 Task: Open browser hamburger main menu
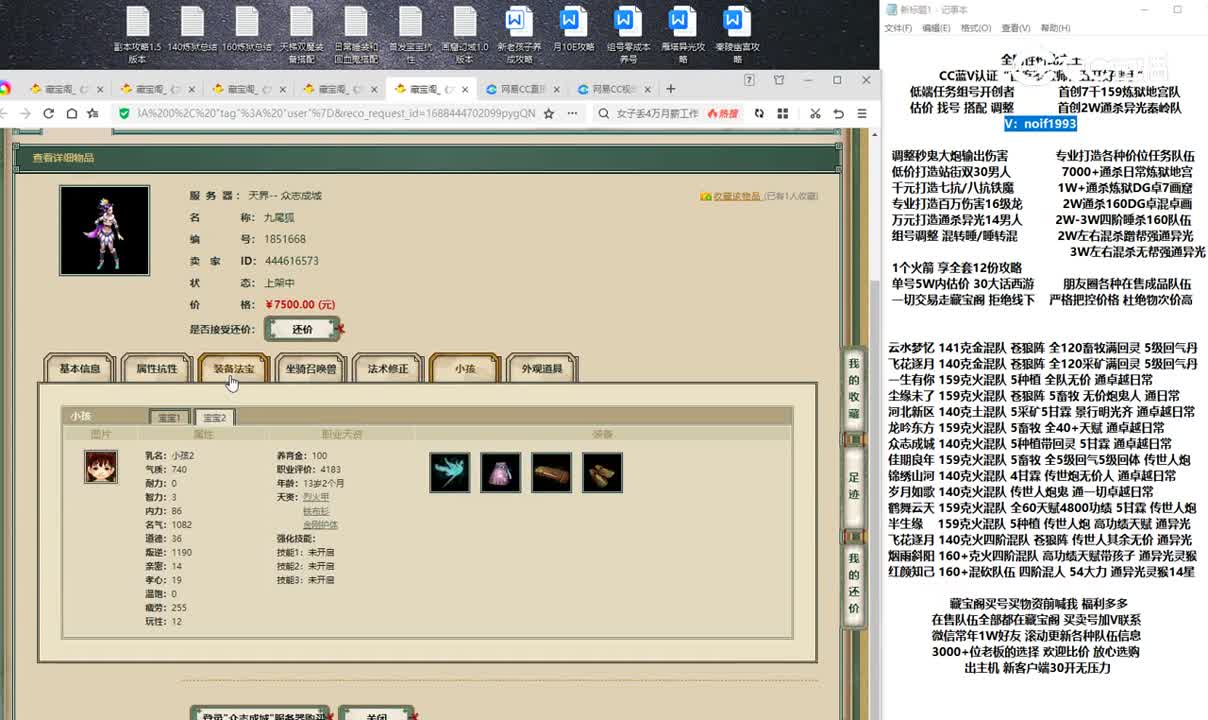[x=861, y=114]
